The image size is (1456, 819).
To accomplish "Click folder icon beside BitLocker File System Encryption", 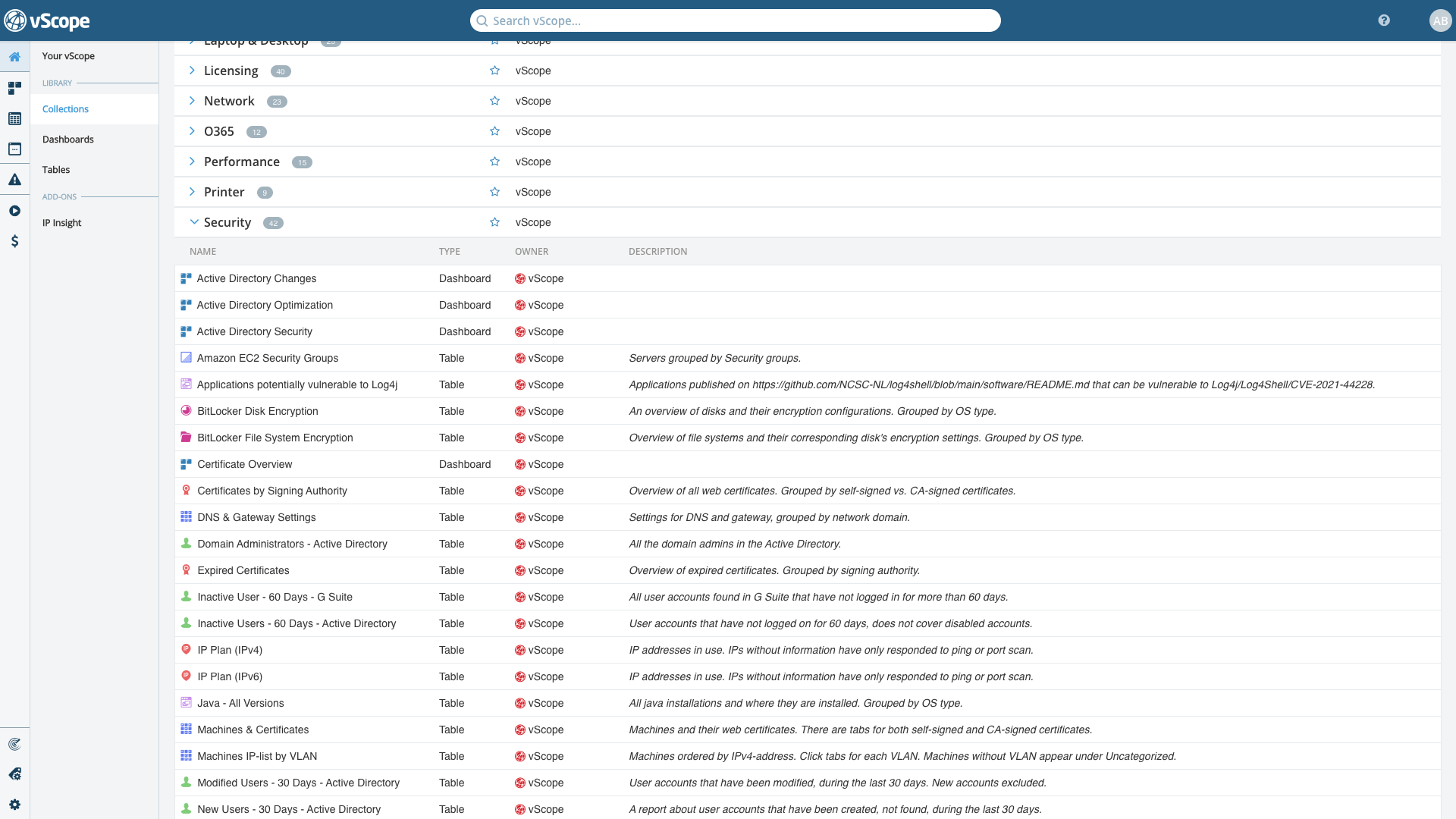I will (186, 438).
